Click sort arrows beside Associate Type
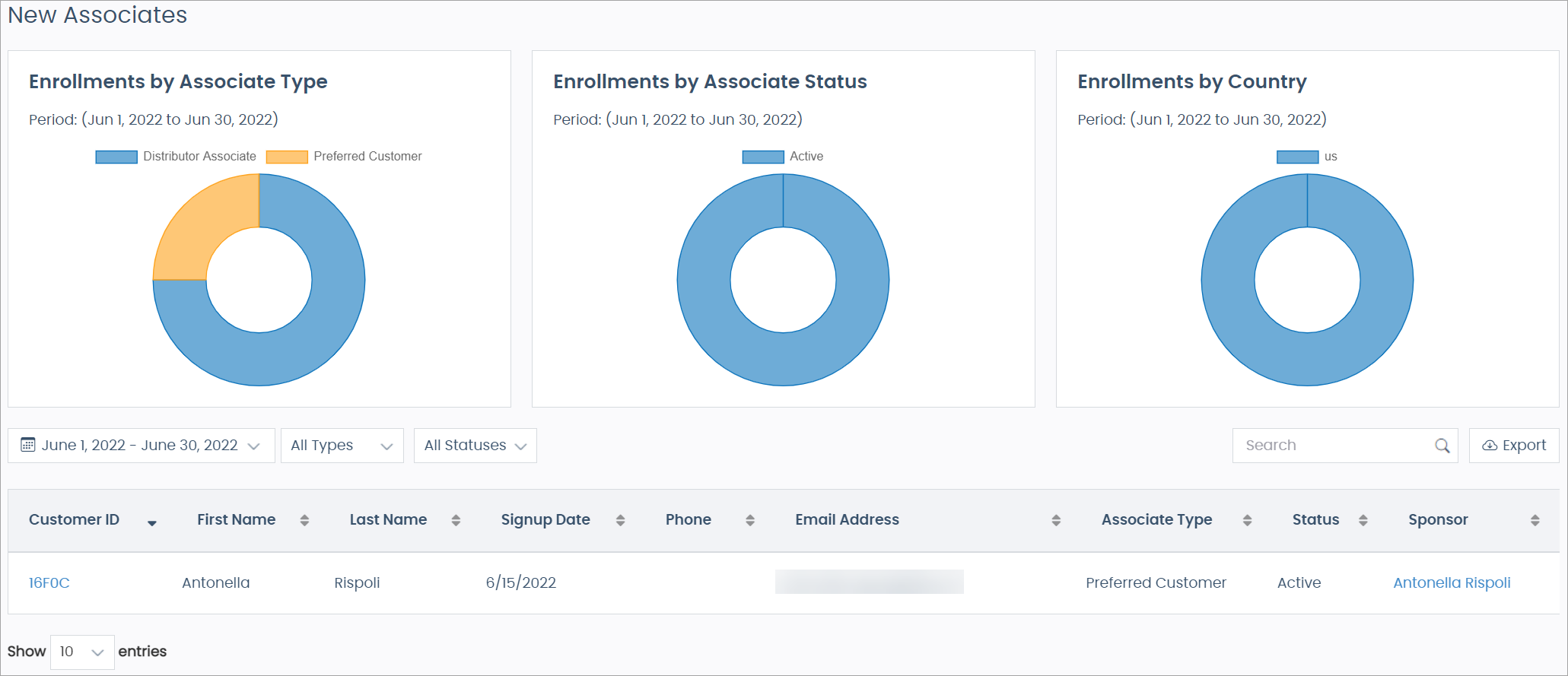This screenshot has height=676, width=1568. pos(1247,520)
